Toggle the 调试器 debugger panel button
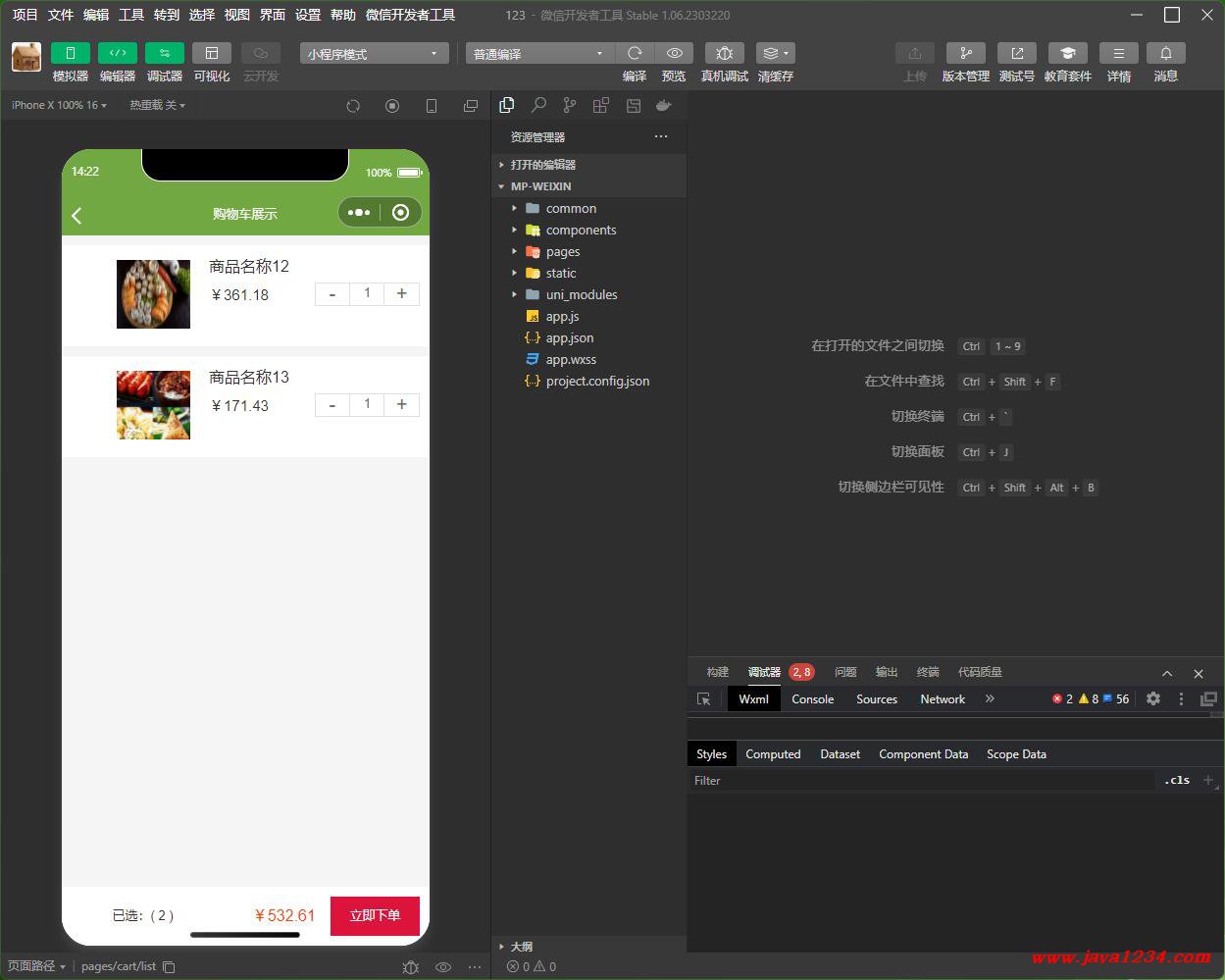 tap(165, 53)
